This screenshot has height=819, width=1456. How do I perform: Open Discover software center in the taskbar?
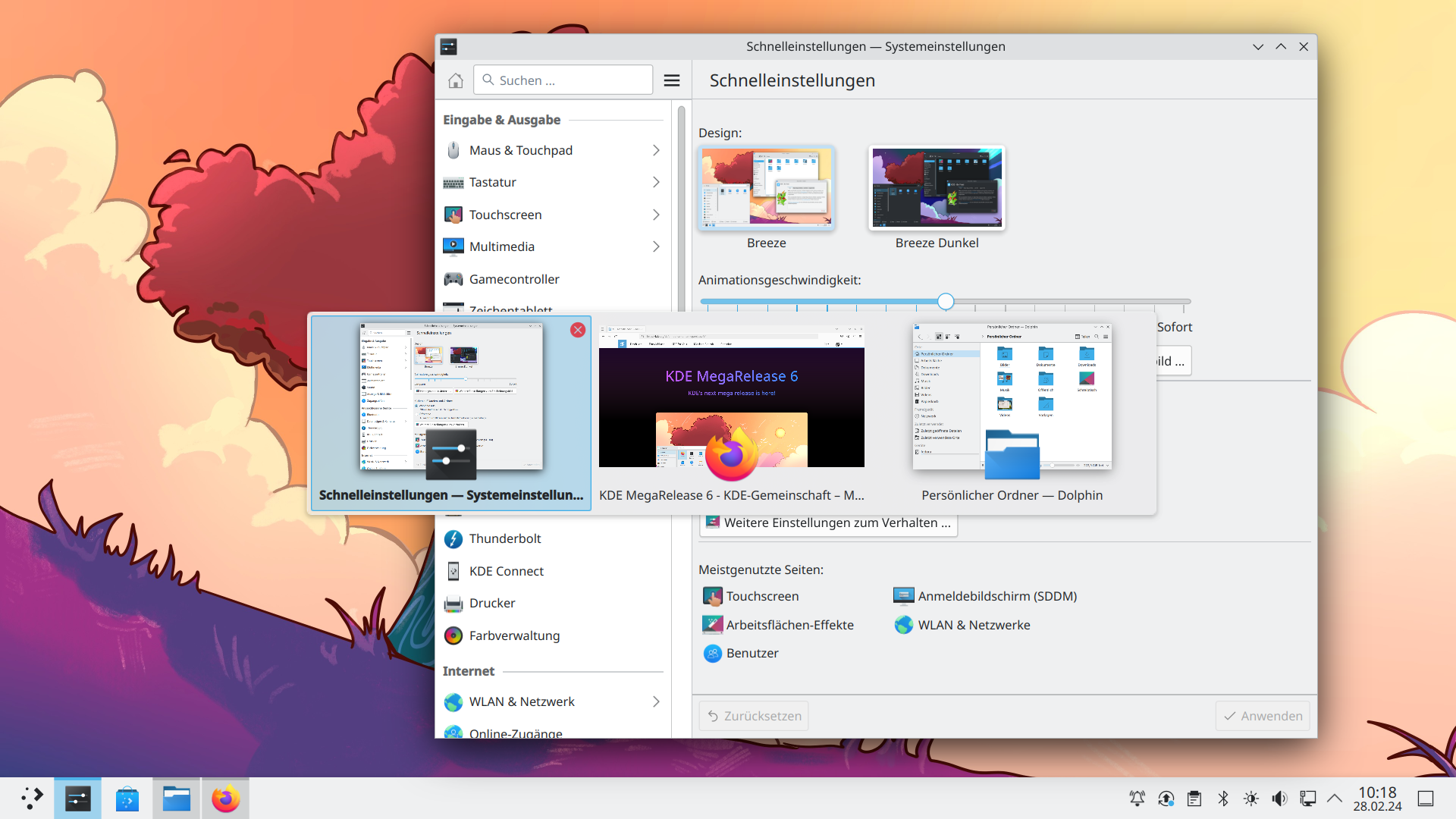coord(127,799)
